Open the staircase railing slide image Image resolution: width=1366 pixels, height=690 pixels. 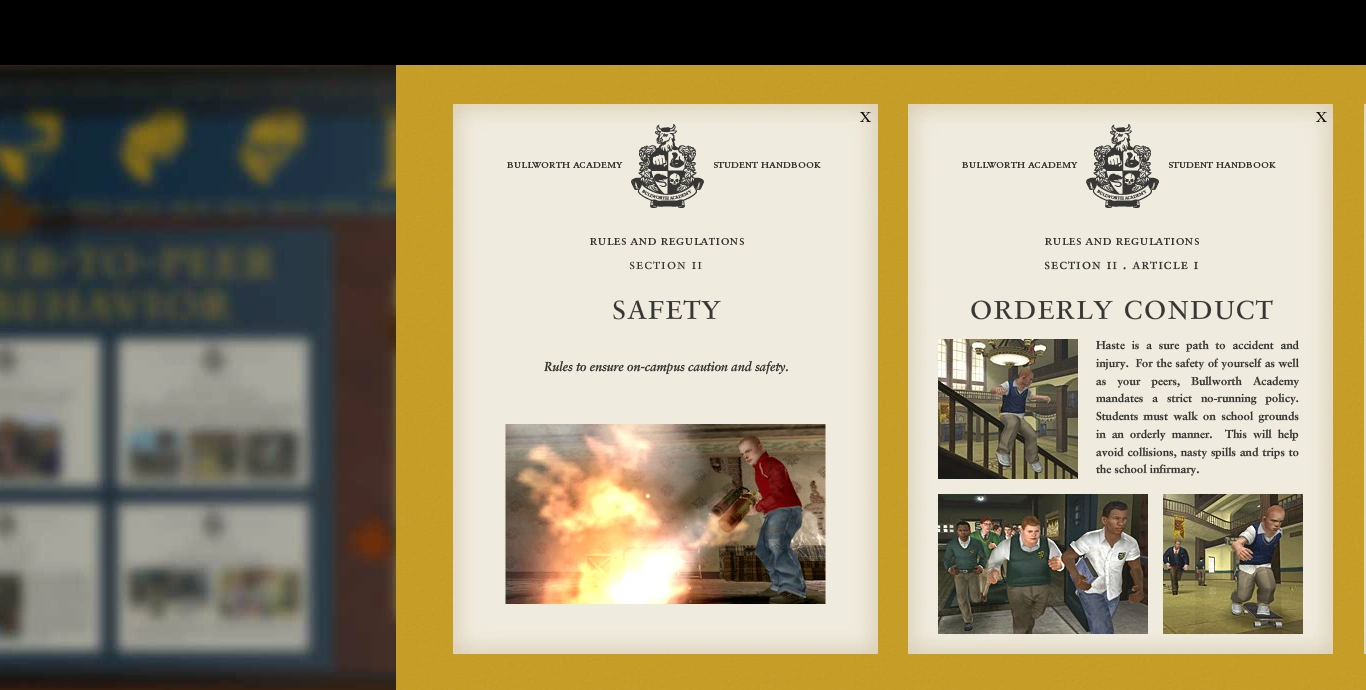1008,409
